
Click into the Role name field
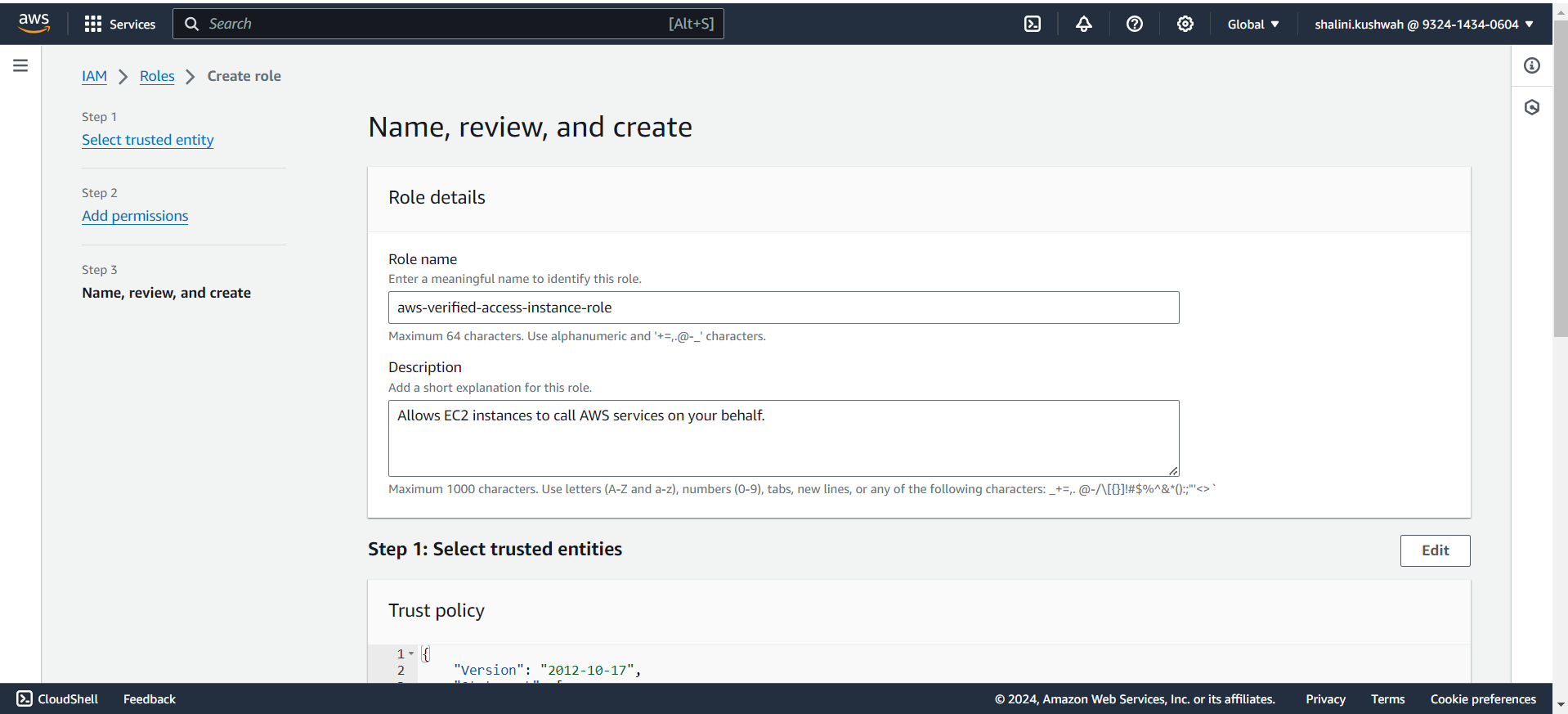coord(783,308)
